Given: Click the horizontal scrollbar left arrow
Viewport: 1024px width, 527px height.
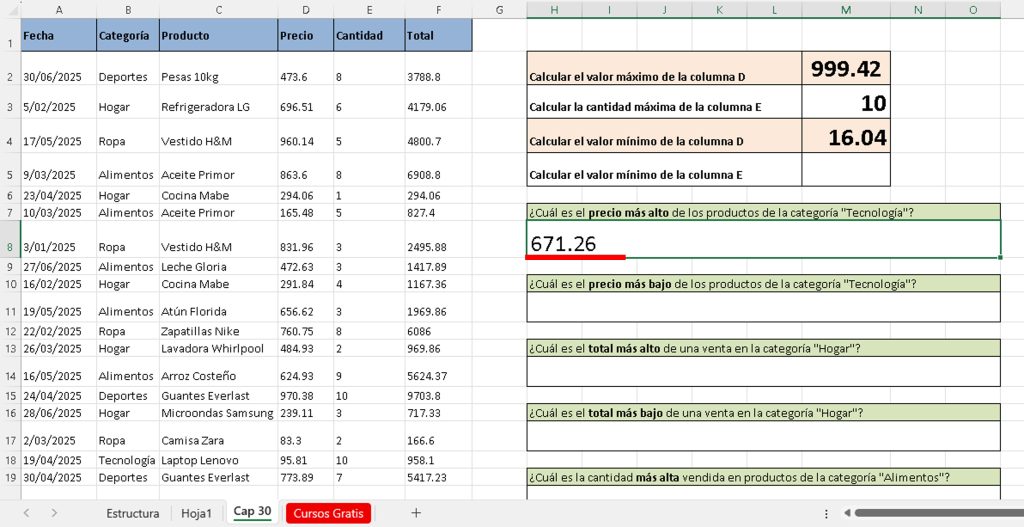Looking at the screenshot, I should click(847, 513).
